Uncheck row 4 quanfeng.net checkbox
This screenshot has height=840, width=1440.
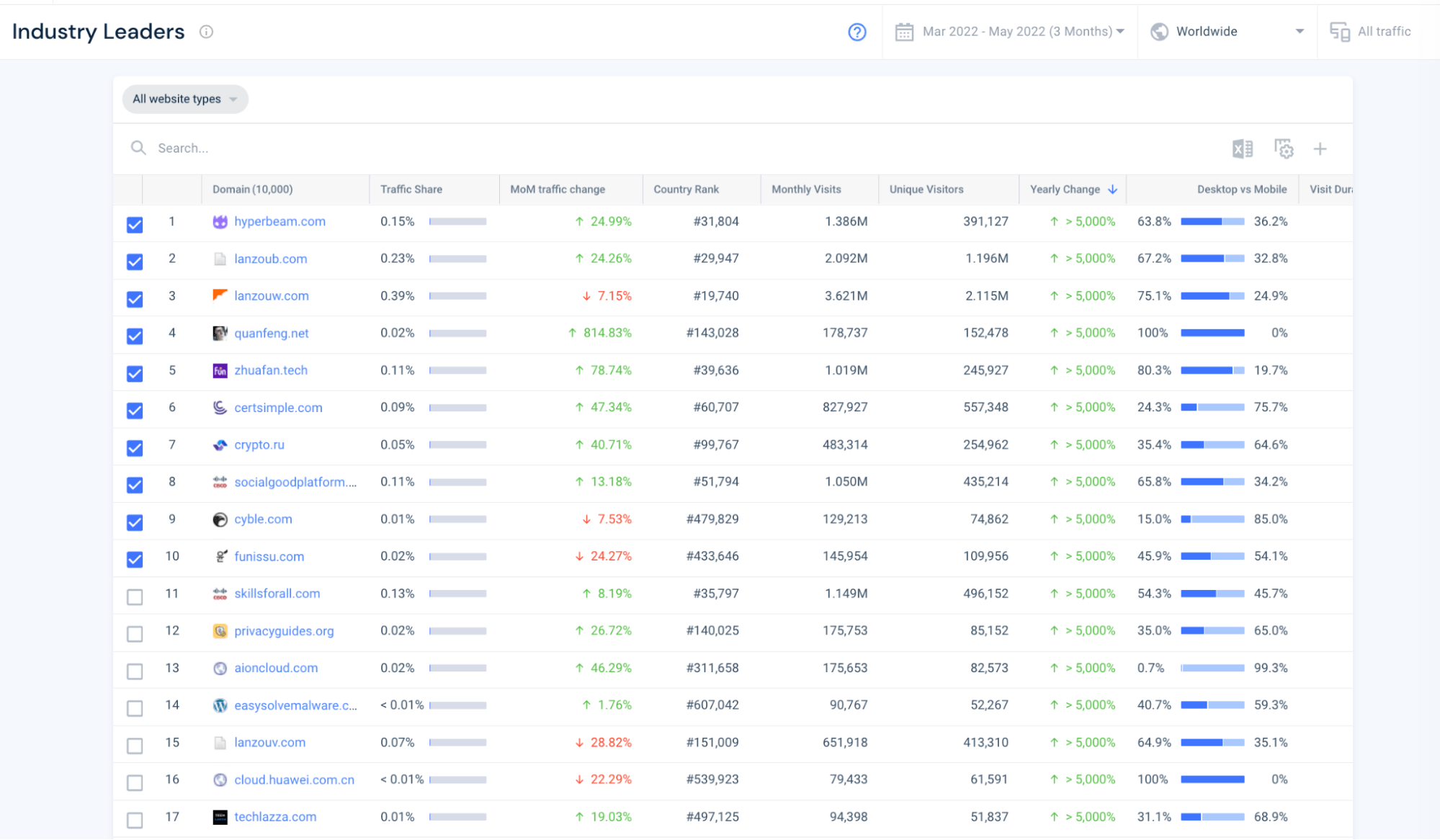click(134, 334)
